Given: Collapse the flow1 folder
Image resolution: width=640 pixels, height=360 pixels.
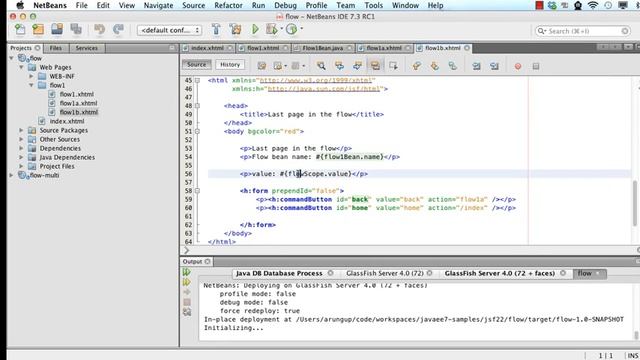Looking at the screenshot, I should 31,85.
